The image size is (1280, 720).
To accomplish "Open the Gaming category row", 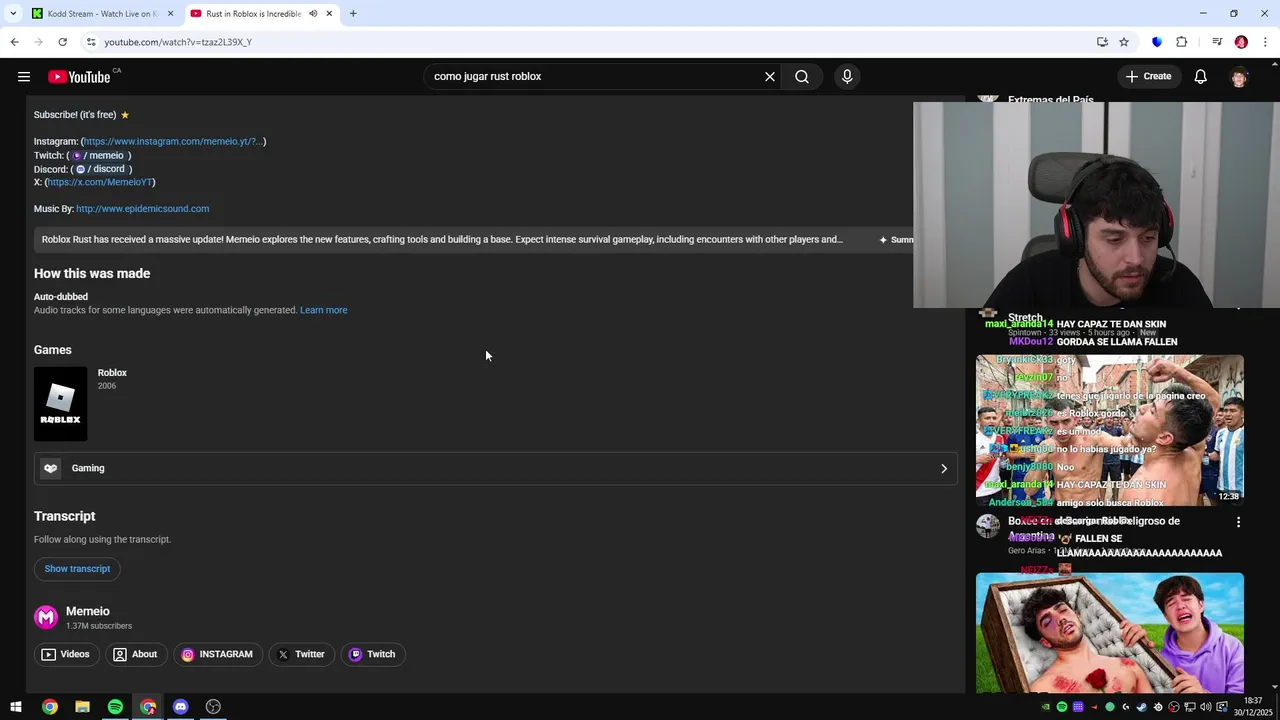I will (x=496, y=468).
